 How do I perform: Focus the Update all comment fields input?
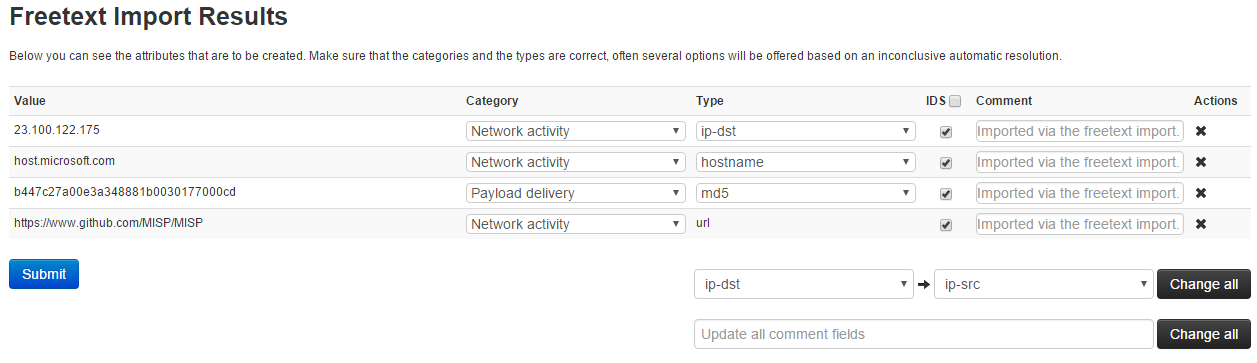tap(923, 334)
